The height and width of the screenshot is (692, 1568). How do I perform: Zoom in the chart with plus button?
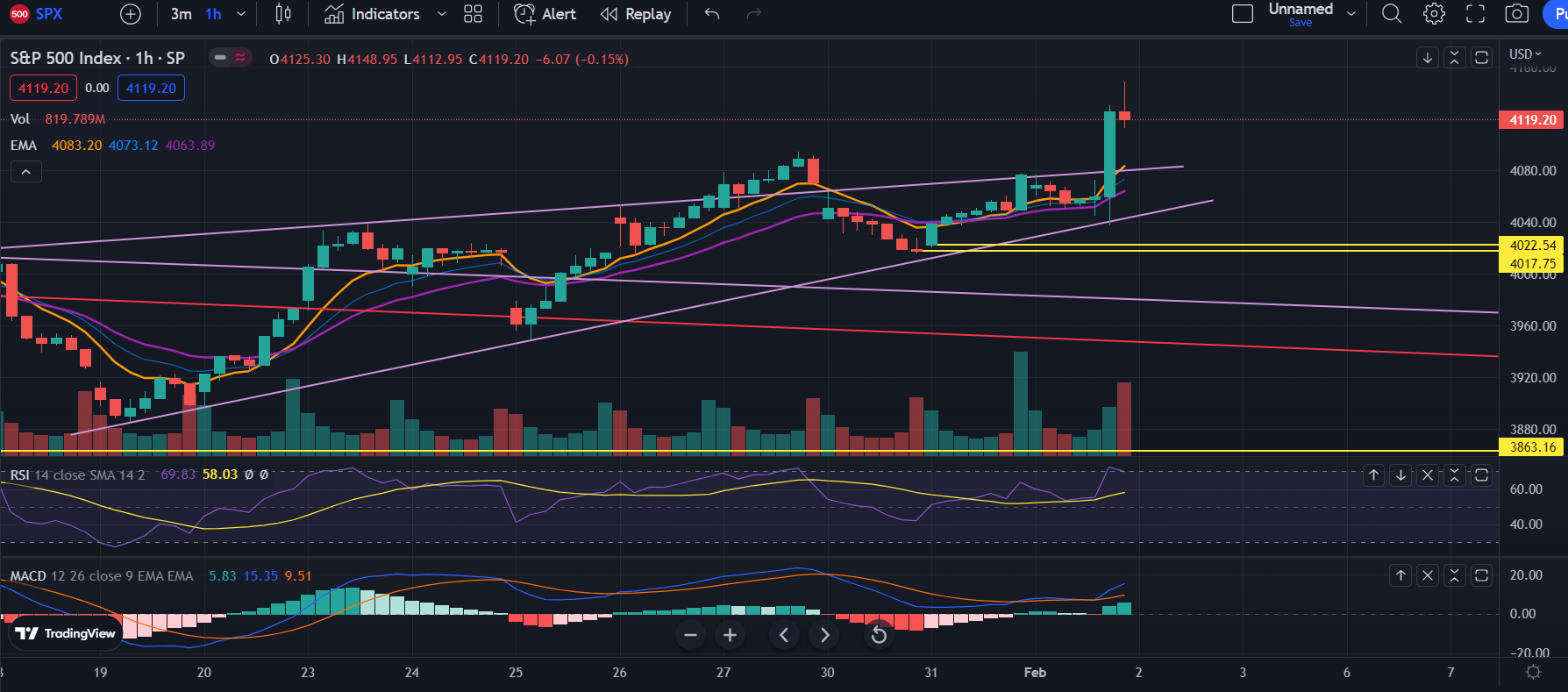pyautogui.click(x=730, y=635)
